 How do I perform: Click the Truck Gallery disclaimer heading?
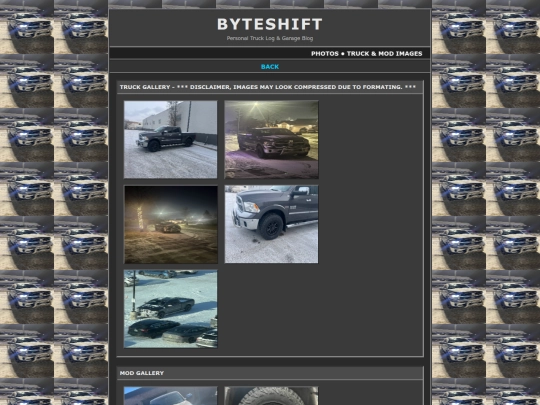click(x=268, y=87)
